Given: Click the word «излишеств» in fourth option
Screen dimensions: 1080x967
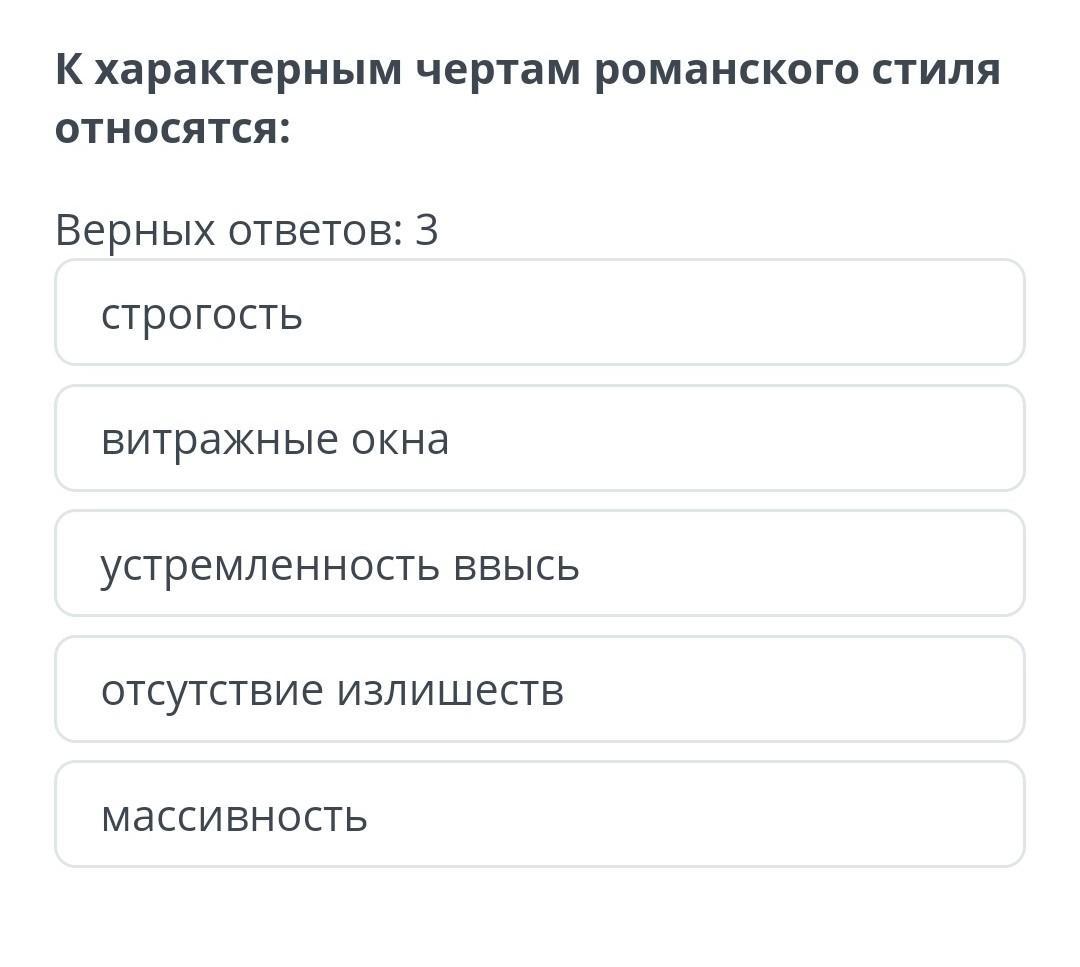Looking at the screenshot, I should click(x=450, y=691).
